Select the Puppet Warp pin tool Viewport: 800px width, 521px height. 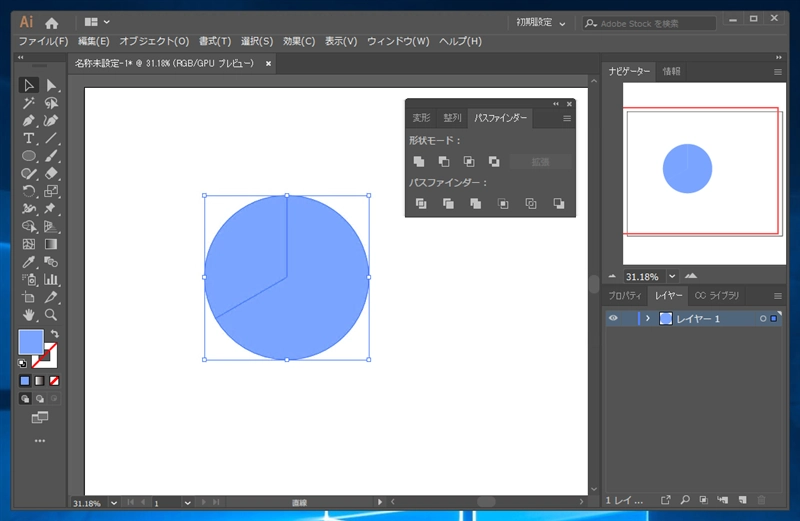pyautogui.click(x=51, y=209)
